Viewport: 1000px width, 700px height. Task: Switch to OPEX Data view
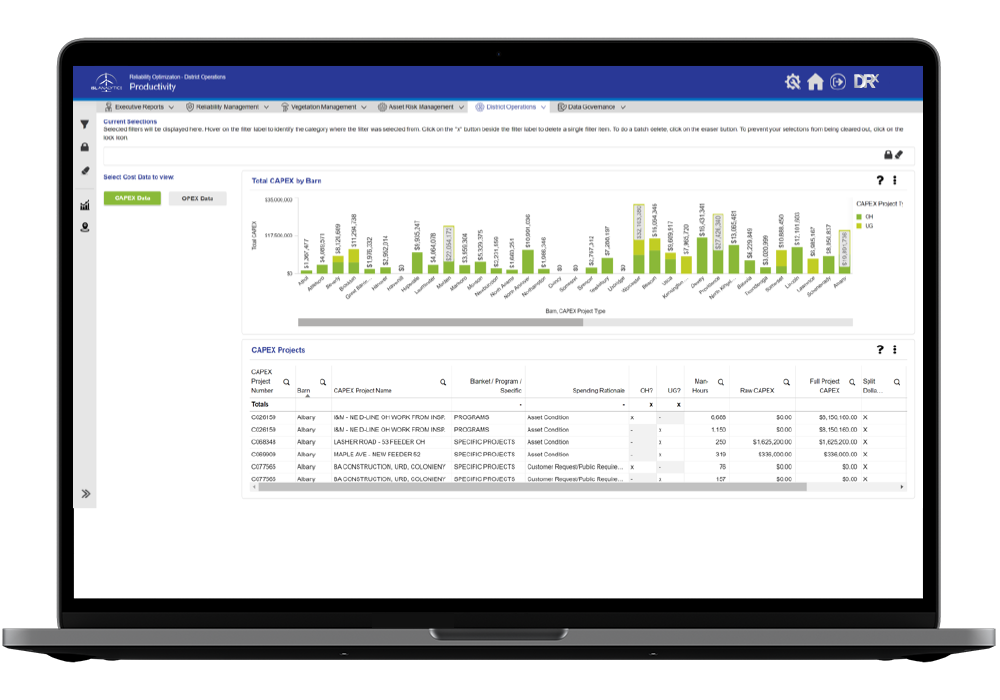click(x=197, y=198)
